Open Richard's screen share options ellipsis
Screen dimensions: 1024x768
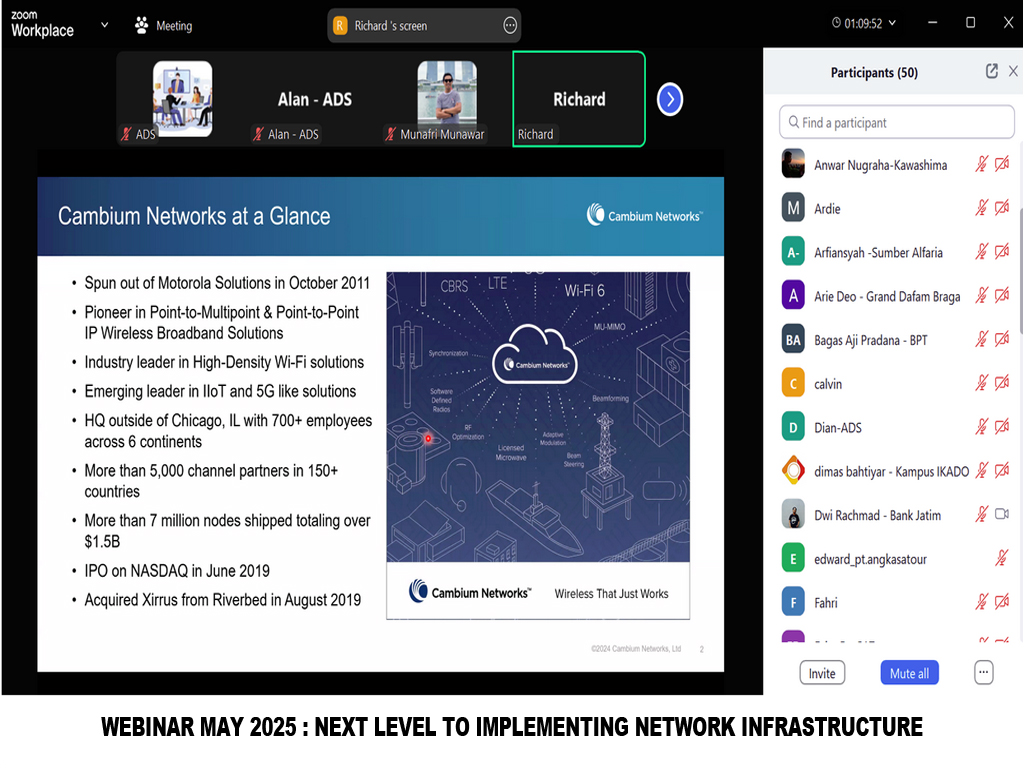click(x=510, y=26)
